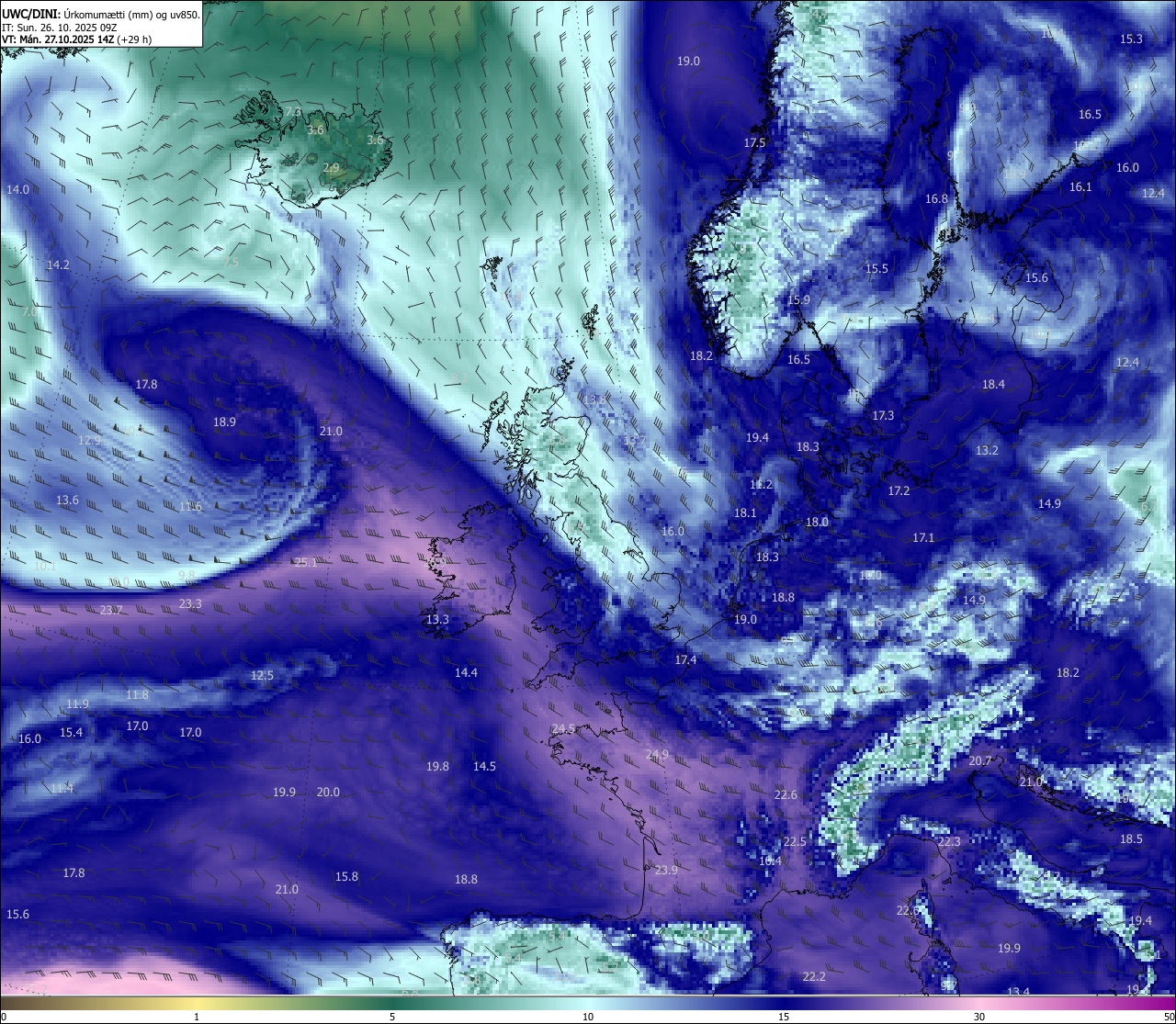Image resolution: width=1176 pixels, height=1024 pixels.
Task: Click the 14.4 value south of Ireland
Action: click(x=466, y=673)
